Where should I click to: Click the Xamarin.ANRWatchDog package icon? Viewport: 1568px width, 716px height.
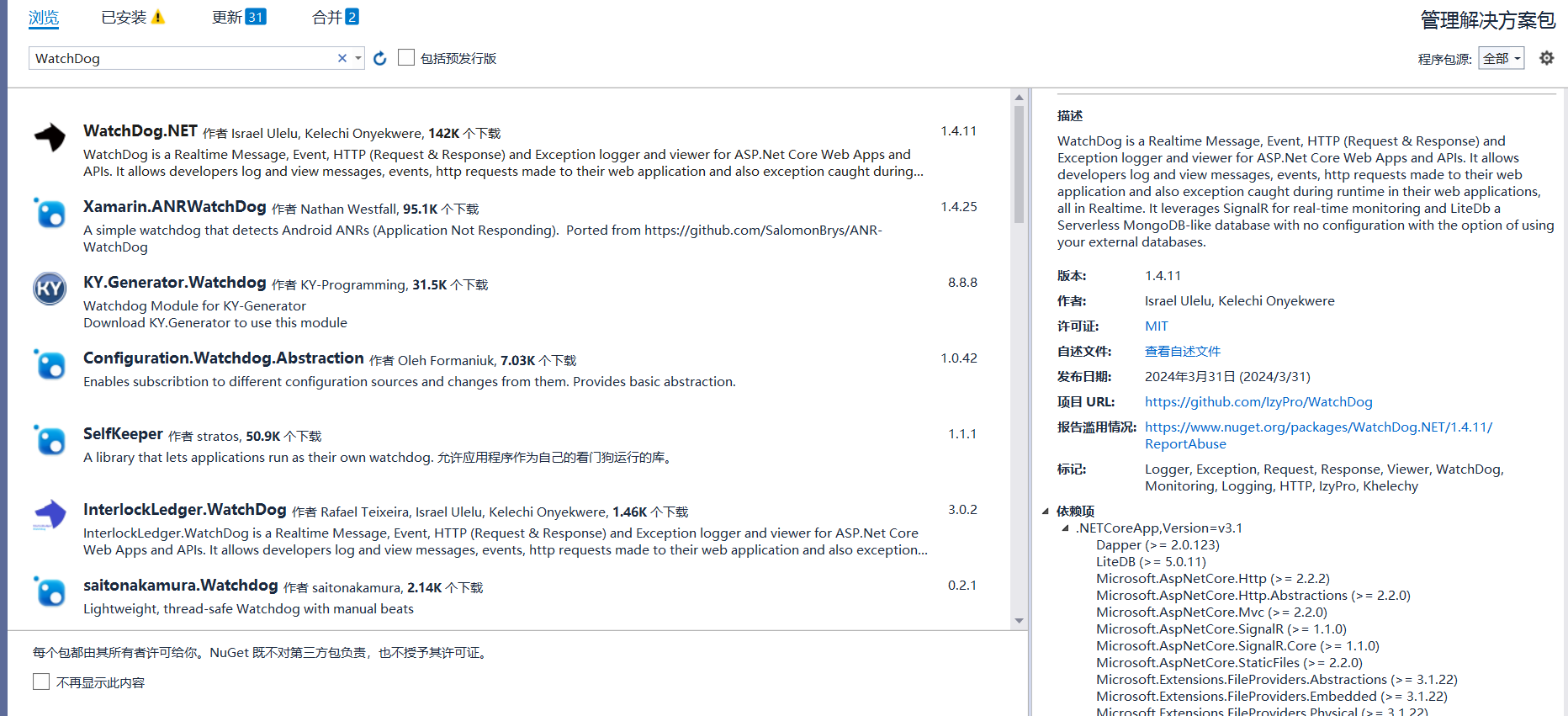click(x=50, y=213)
